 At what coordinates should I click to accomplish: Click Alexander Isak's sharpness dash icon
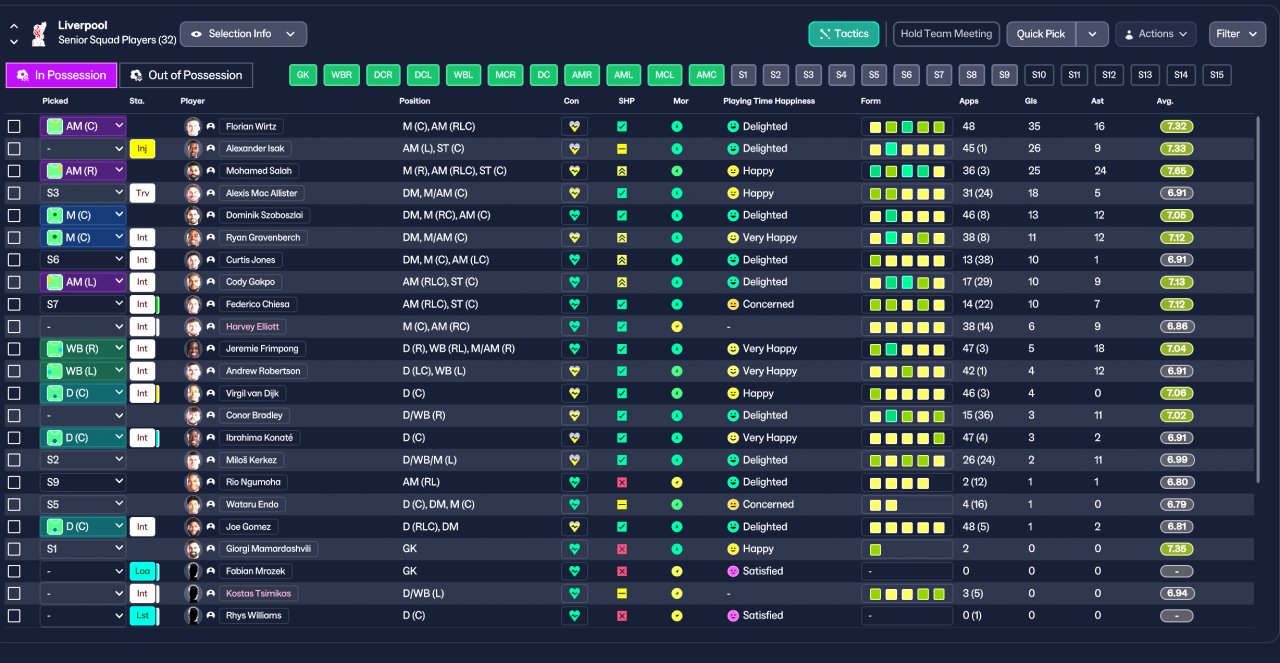tap(622, 149)
